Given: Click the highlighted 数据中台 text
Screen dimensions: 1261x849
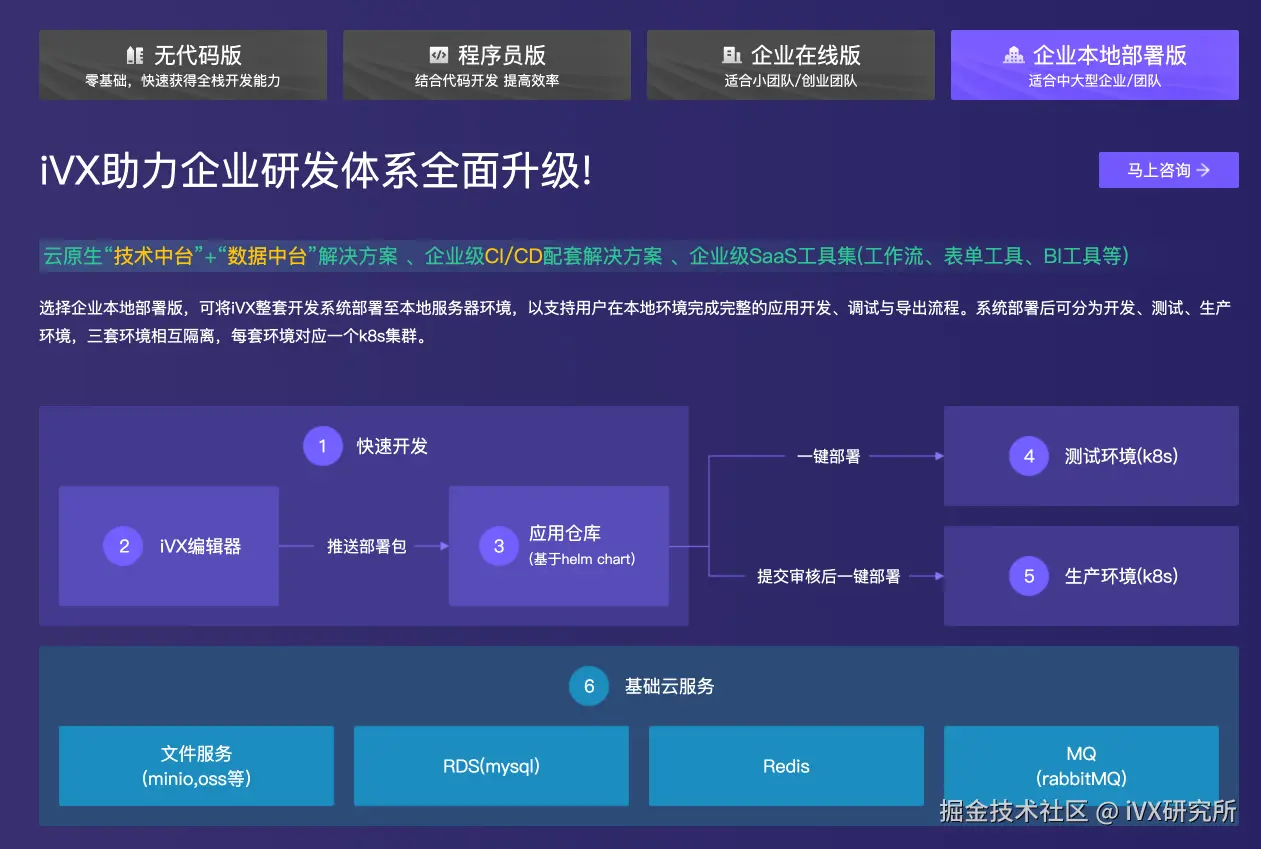Looking at the screenshot, I should 267,256.
